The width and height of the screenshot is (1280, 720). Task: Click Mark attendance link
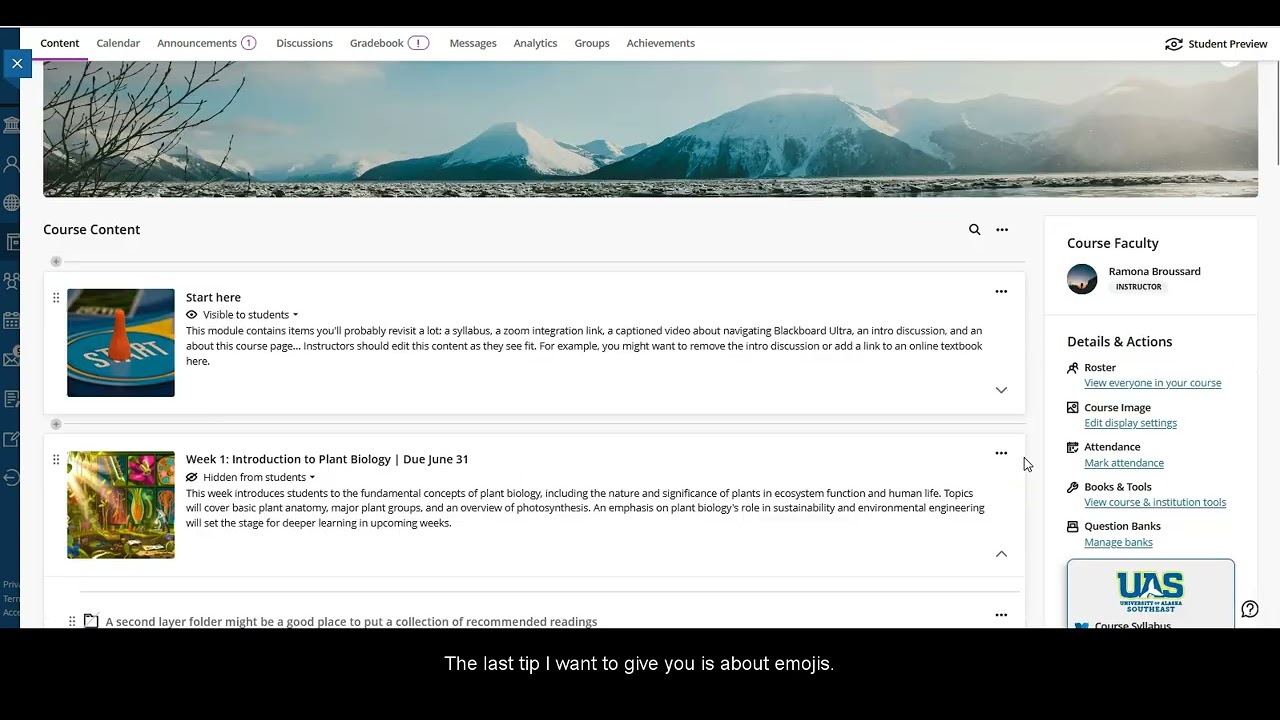[1124, 463]
